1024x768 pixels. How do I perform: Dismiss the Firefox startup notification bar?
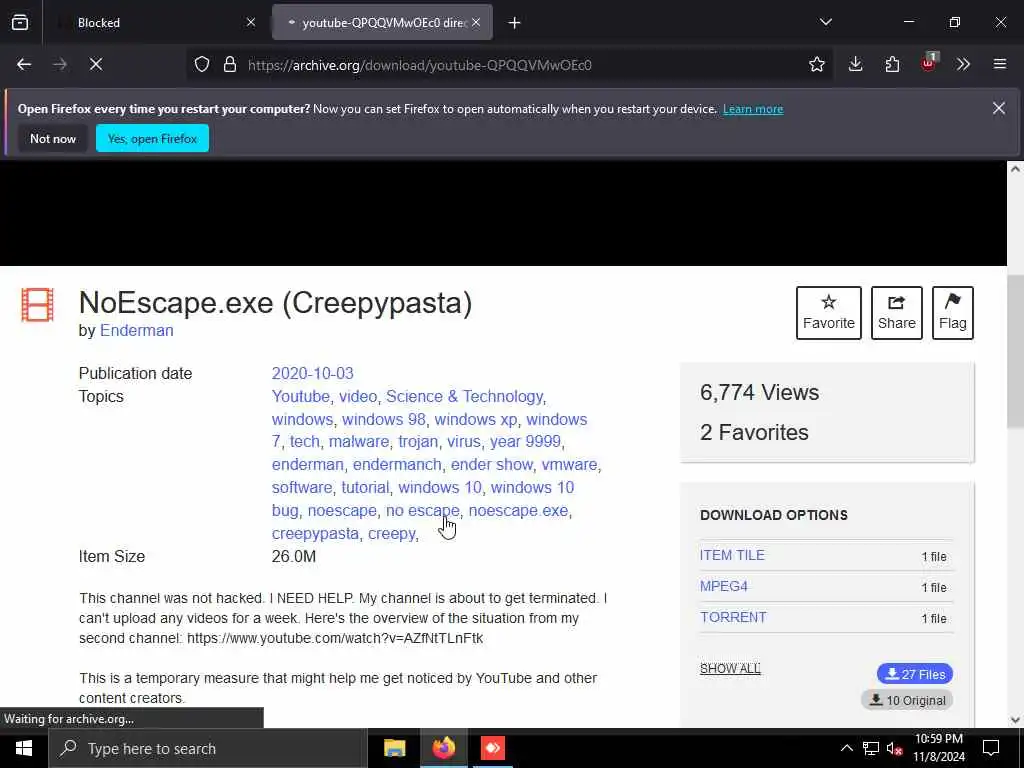click(999, 108)
